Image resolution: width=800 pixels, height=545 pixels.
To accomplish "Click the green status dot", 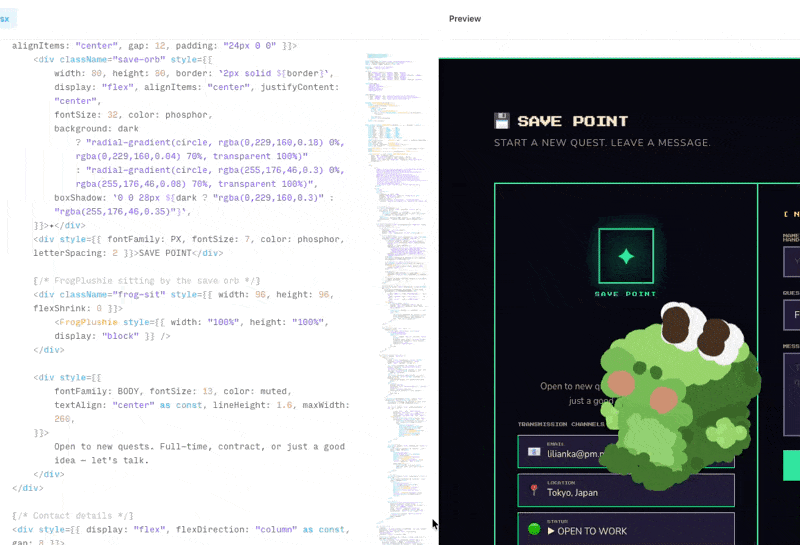I will (534, 529).
